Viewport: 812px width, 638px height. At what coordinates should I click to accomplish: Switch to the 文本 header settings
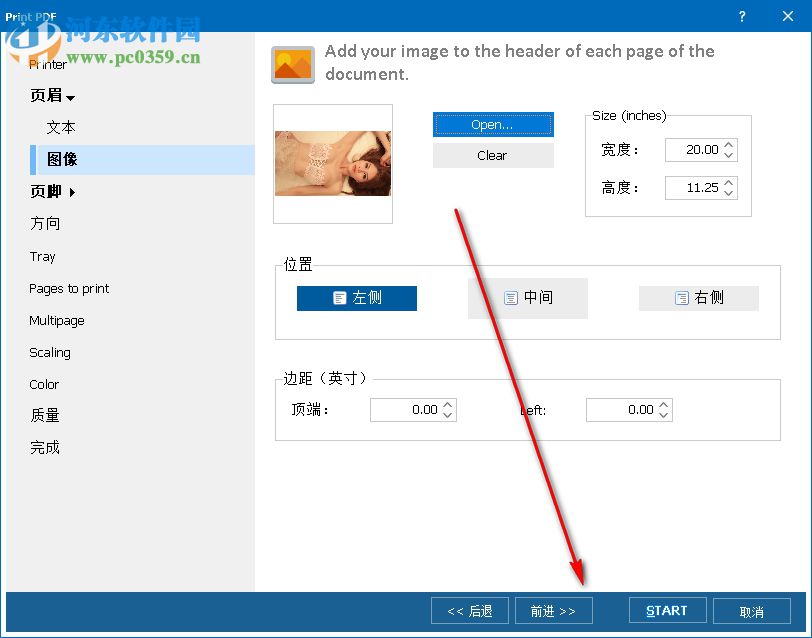click(x=59, y=127)
